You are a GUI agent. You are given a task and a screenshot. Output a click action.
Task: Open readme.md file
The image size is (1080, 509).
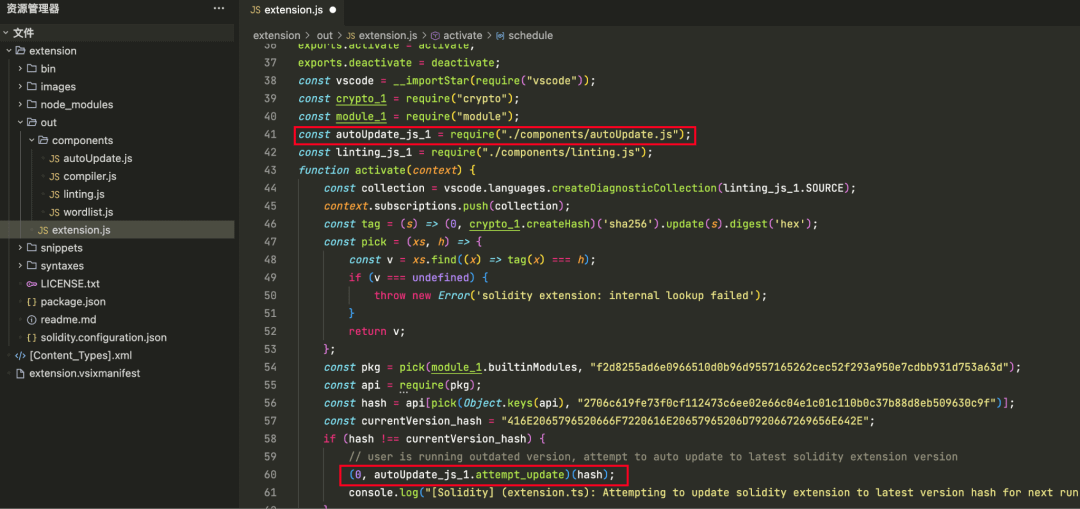coord(68,320)
